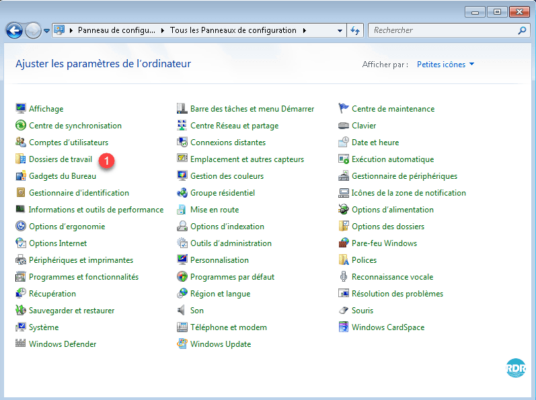Click inside the Rechercher search field
536x400 pixels.
click(443, 30)
